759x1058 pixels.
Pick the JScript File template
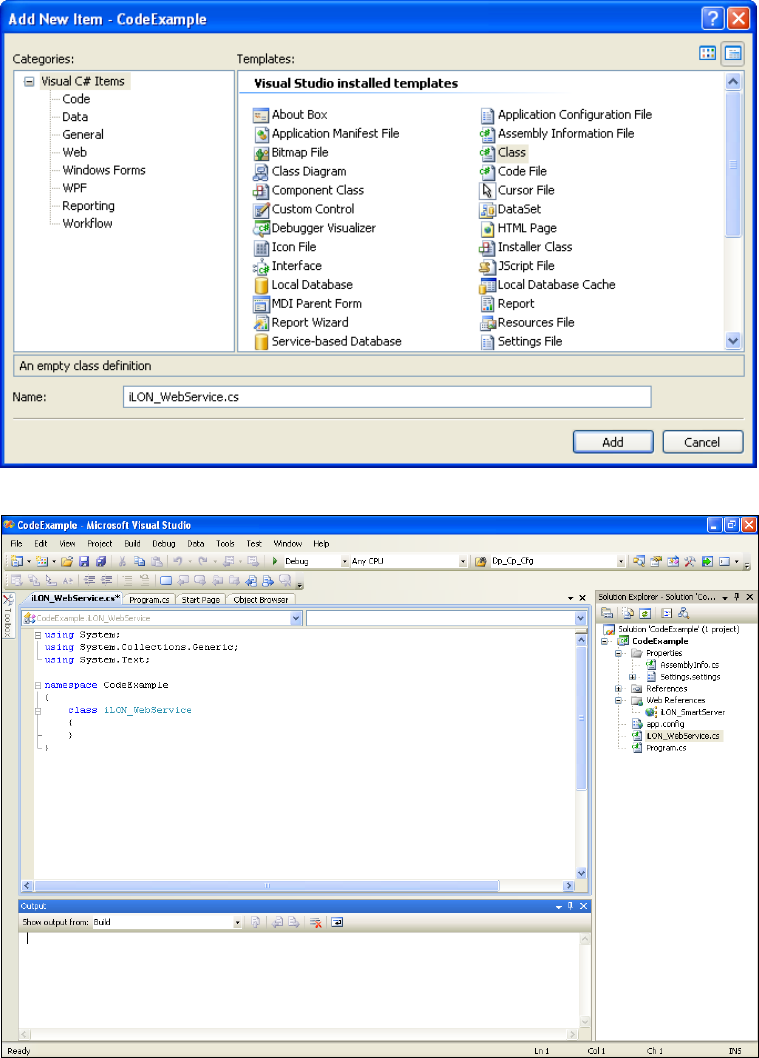coord(517,266)
